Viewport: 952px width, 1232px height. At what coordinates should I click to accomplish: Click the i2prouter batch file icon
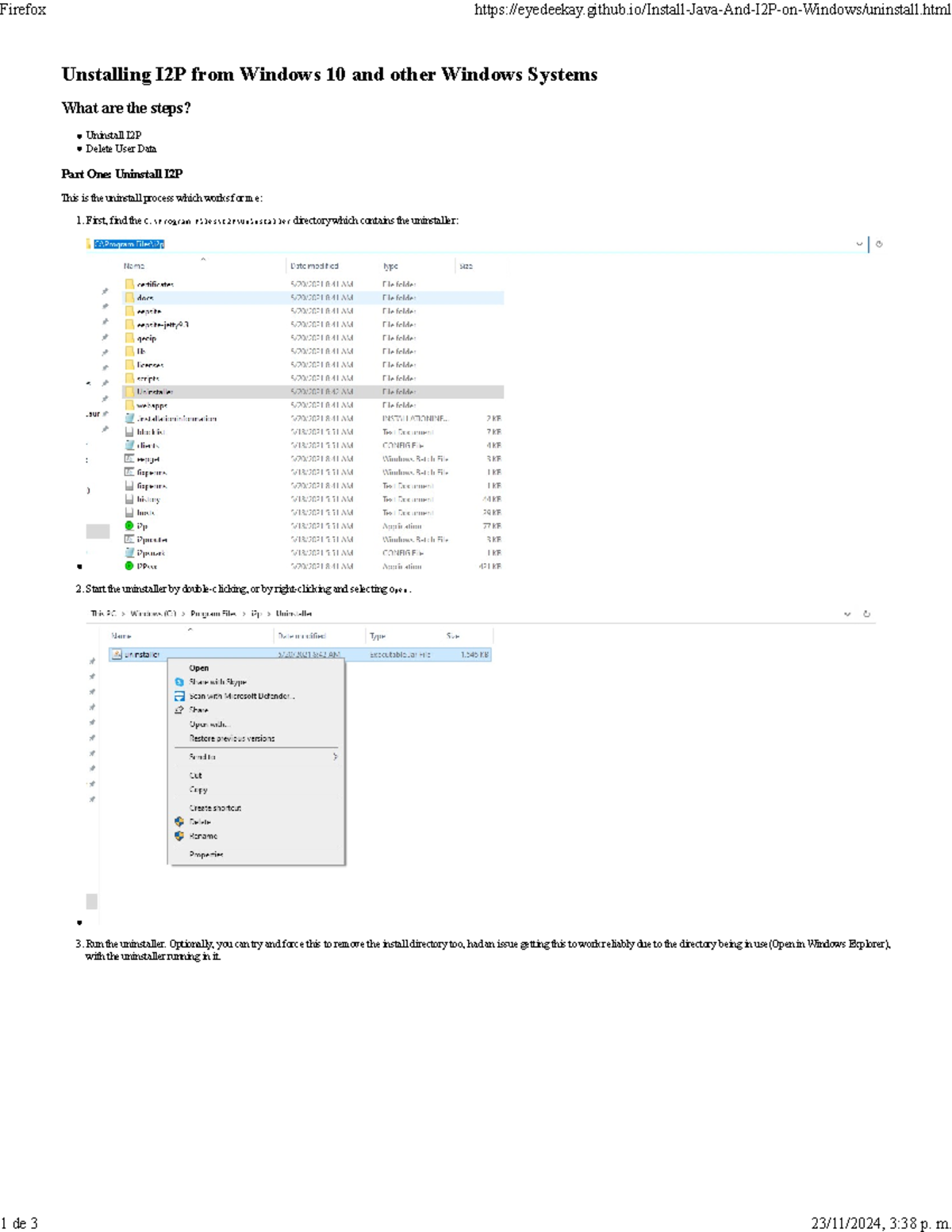(x=129, y=539)
